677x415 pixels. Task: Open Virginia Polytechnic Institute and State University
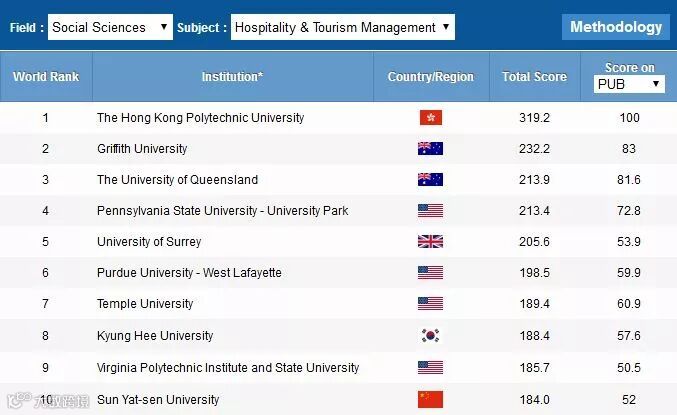pyautogui.click(x=228, y=368)
